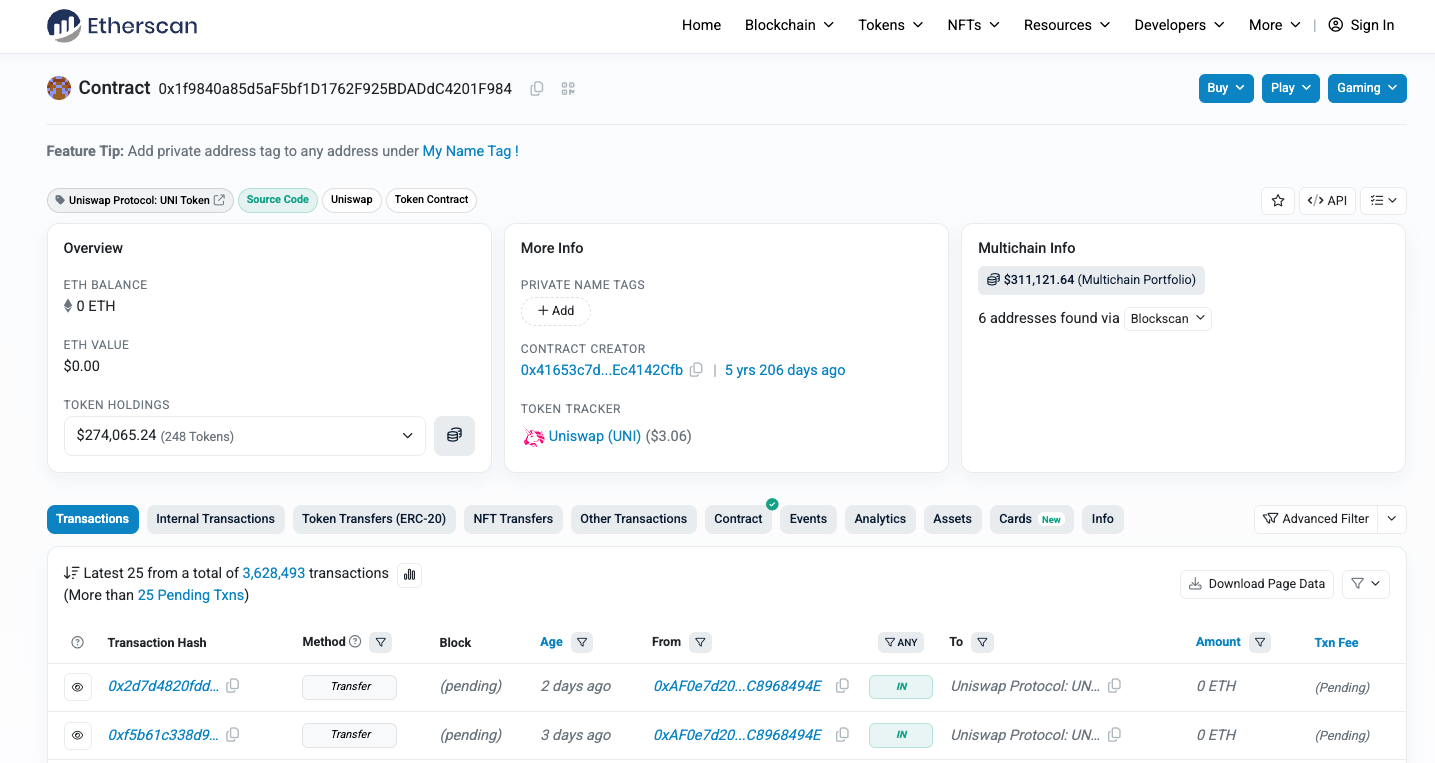Expand the Developers menu
This screenshot has width=1435, height=763.
(x=1179, y=25)
